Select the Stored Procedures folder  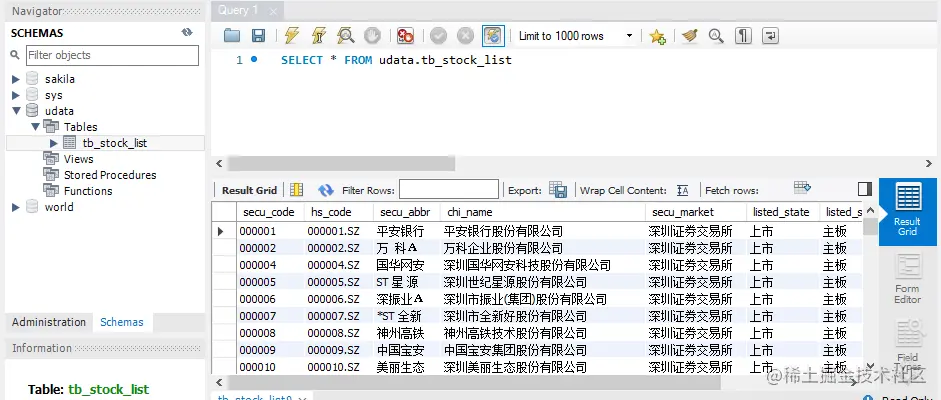(110, 175)
